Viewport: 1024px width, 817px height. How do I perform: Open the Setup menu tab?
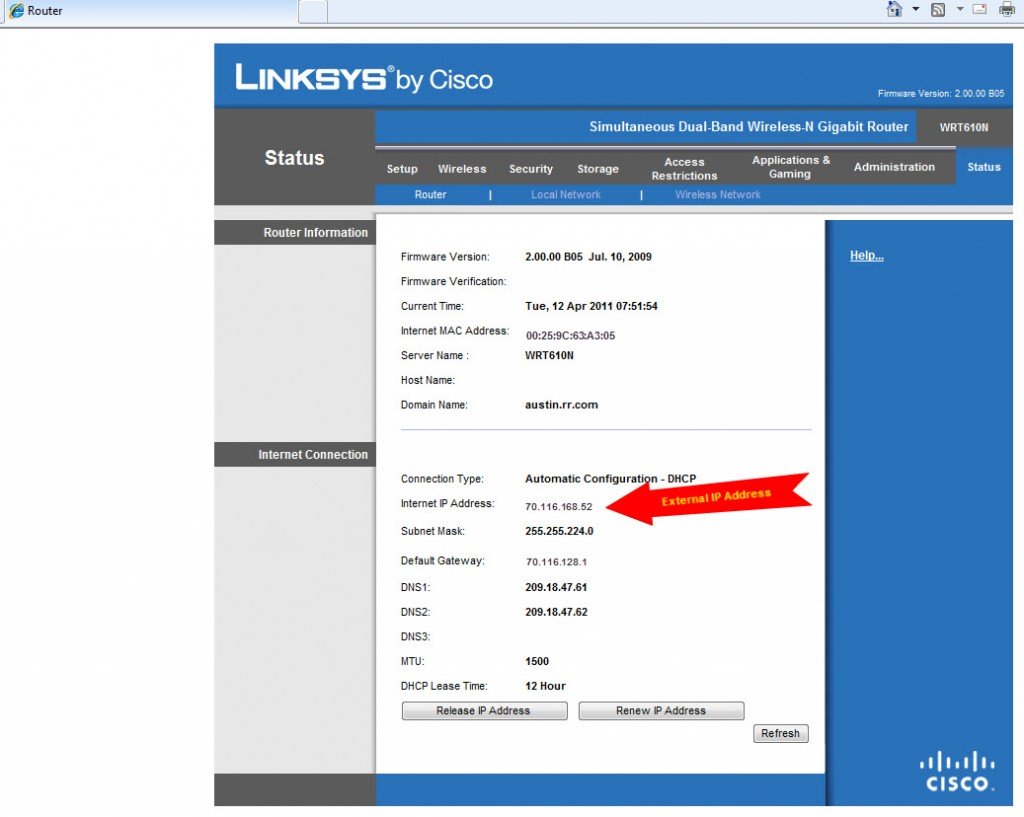pyautogui.click(x=402, y=168)
